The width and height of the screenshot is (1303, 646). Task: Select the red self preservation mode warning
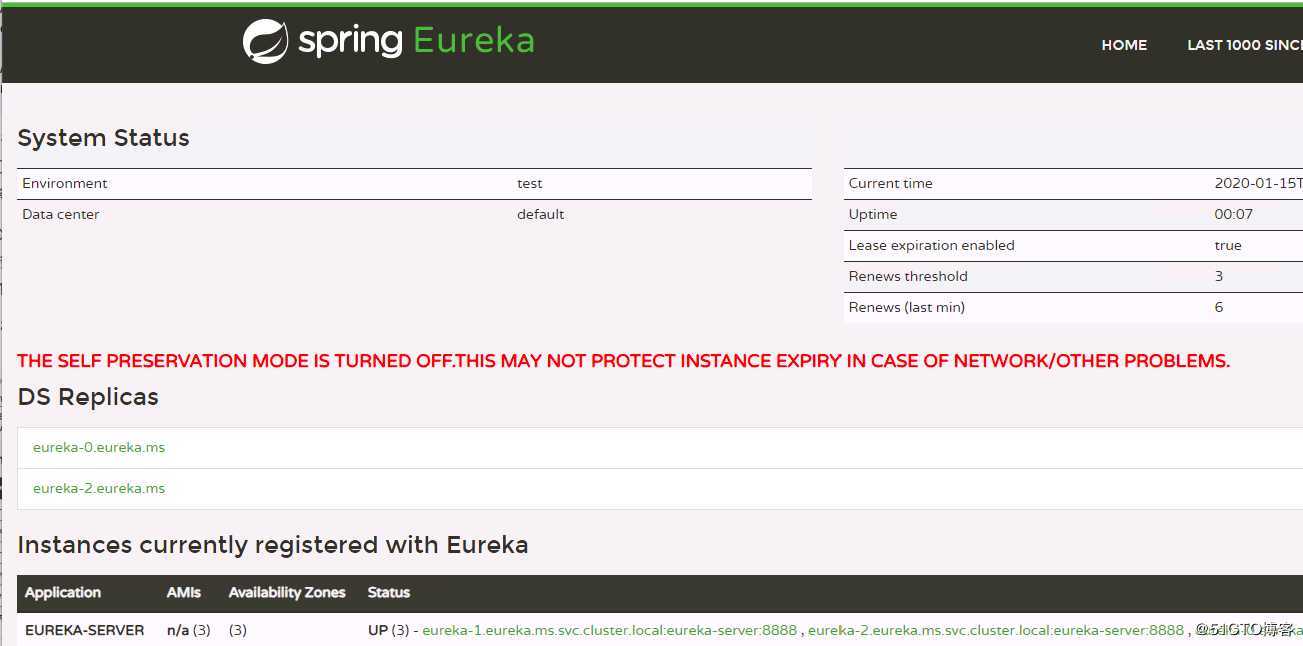tap(624, 361)
